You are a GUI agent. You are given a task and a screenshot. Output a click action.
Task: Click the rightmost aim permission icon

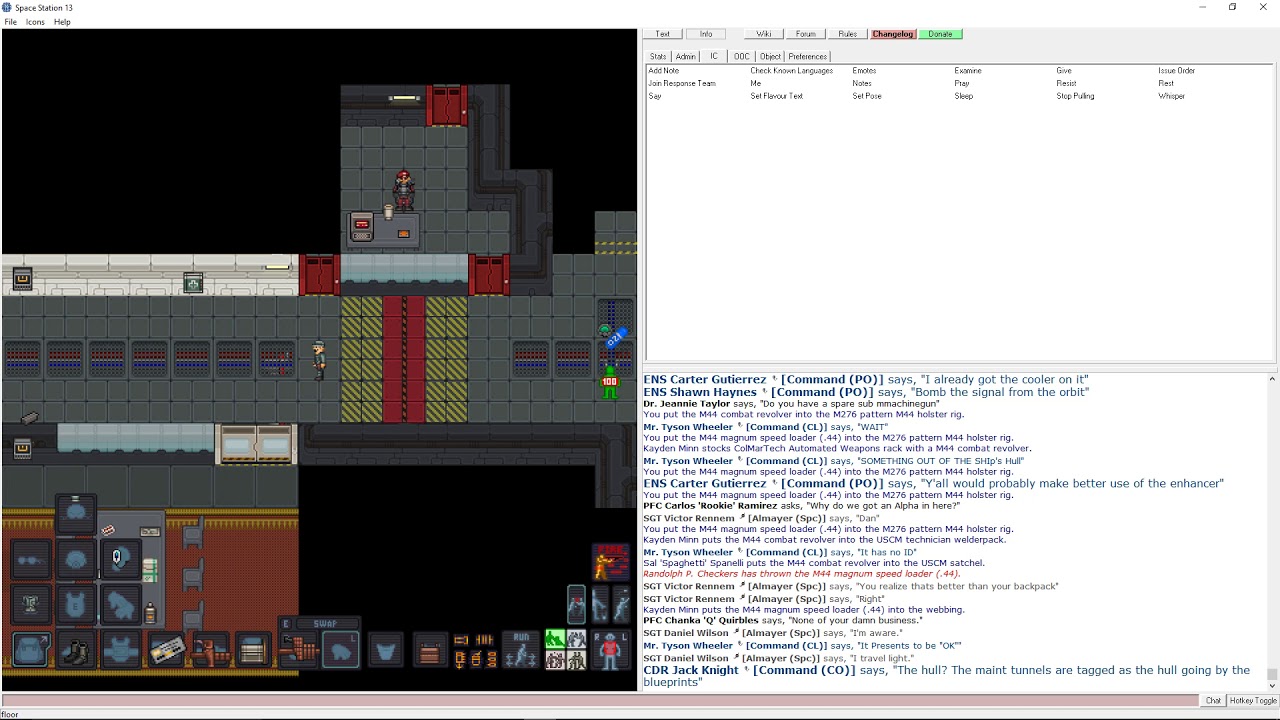(621, 604)
